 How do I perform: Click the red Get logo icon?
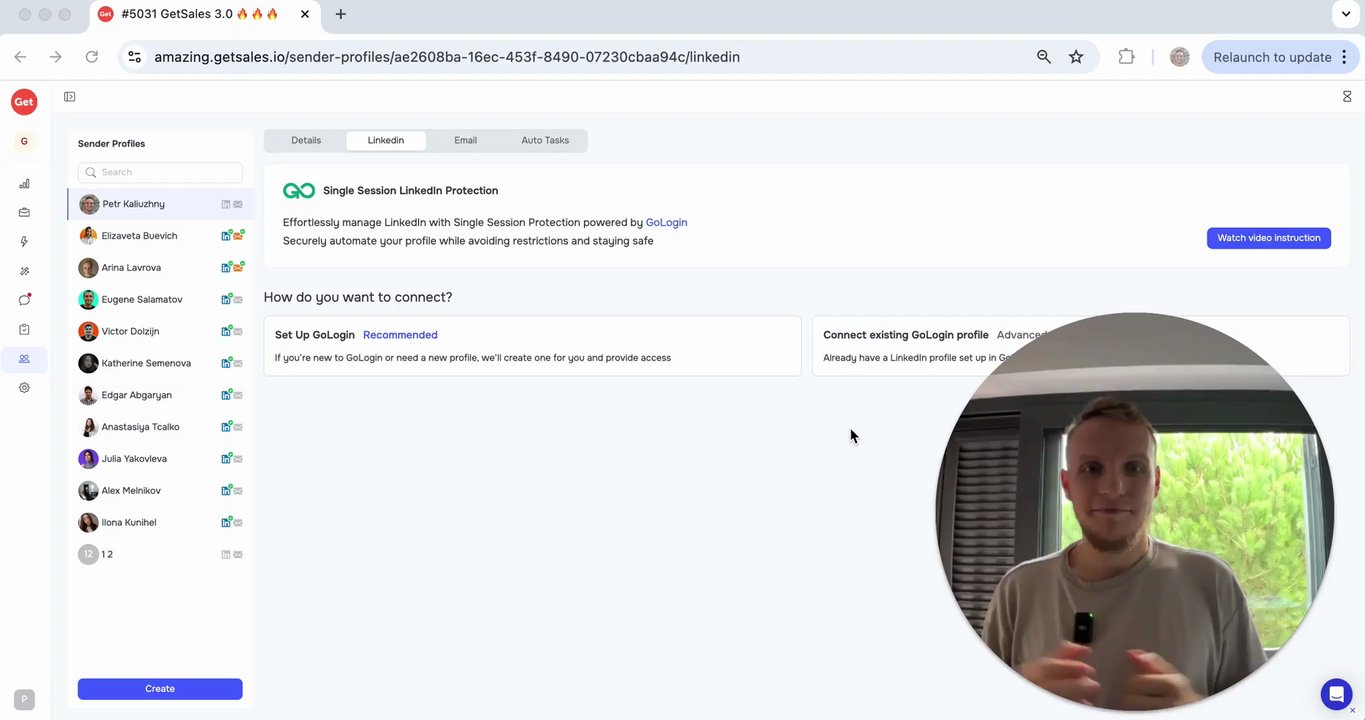tap(24, 101)
